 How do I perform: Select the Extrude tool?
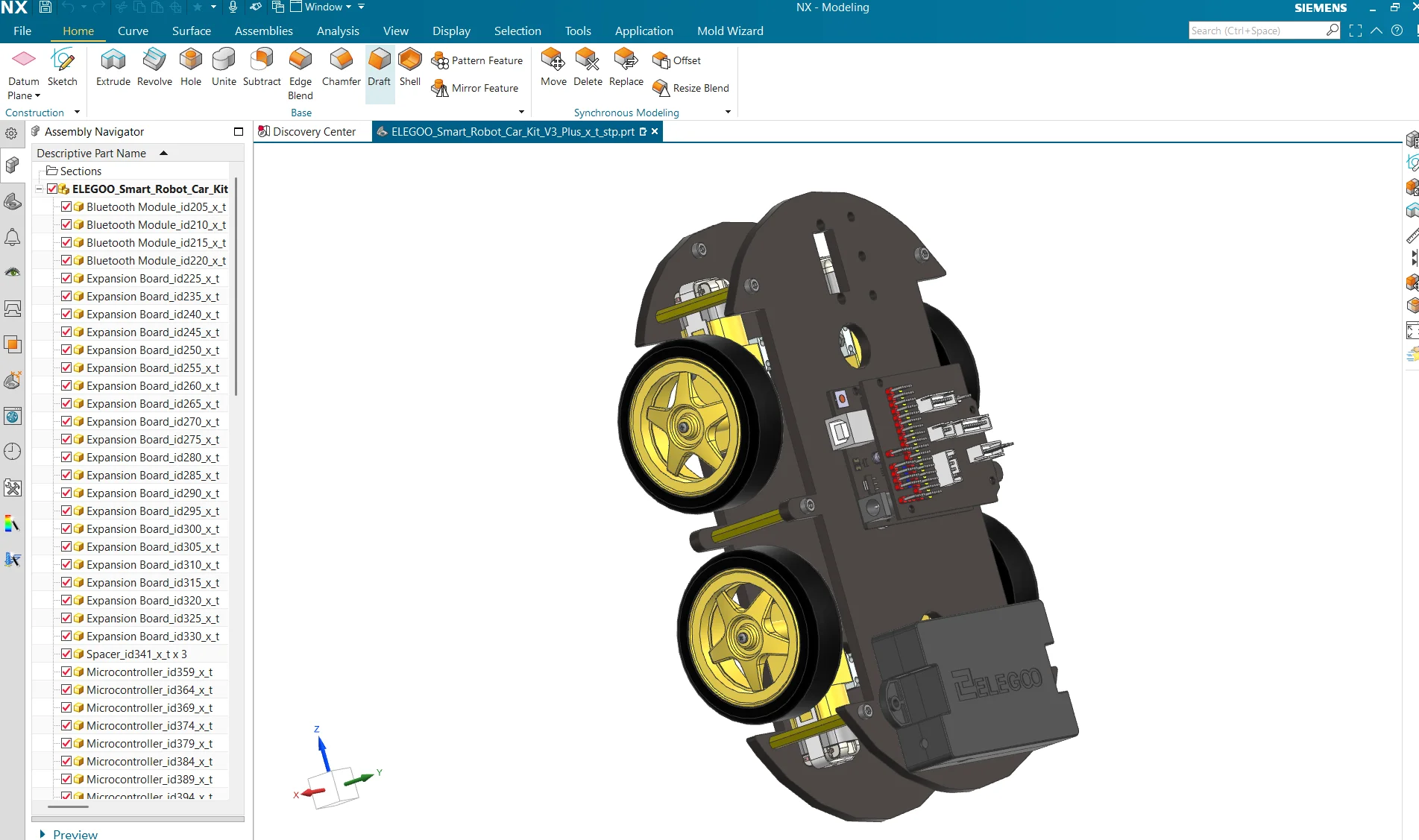(113, 67)
